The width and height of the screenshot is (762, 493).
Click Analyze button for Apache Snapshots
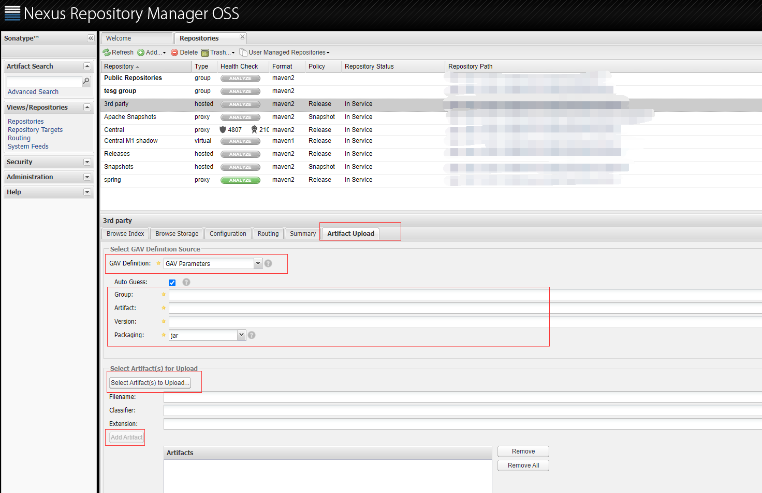(240, 117)
